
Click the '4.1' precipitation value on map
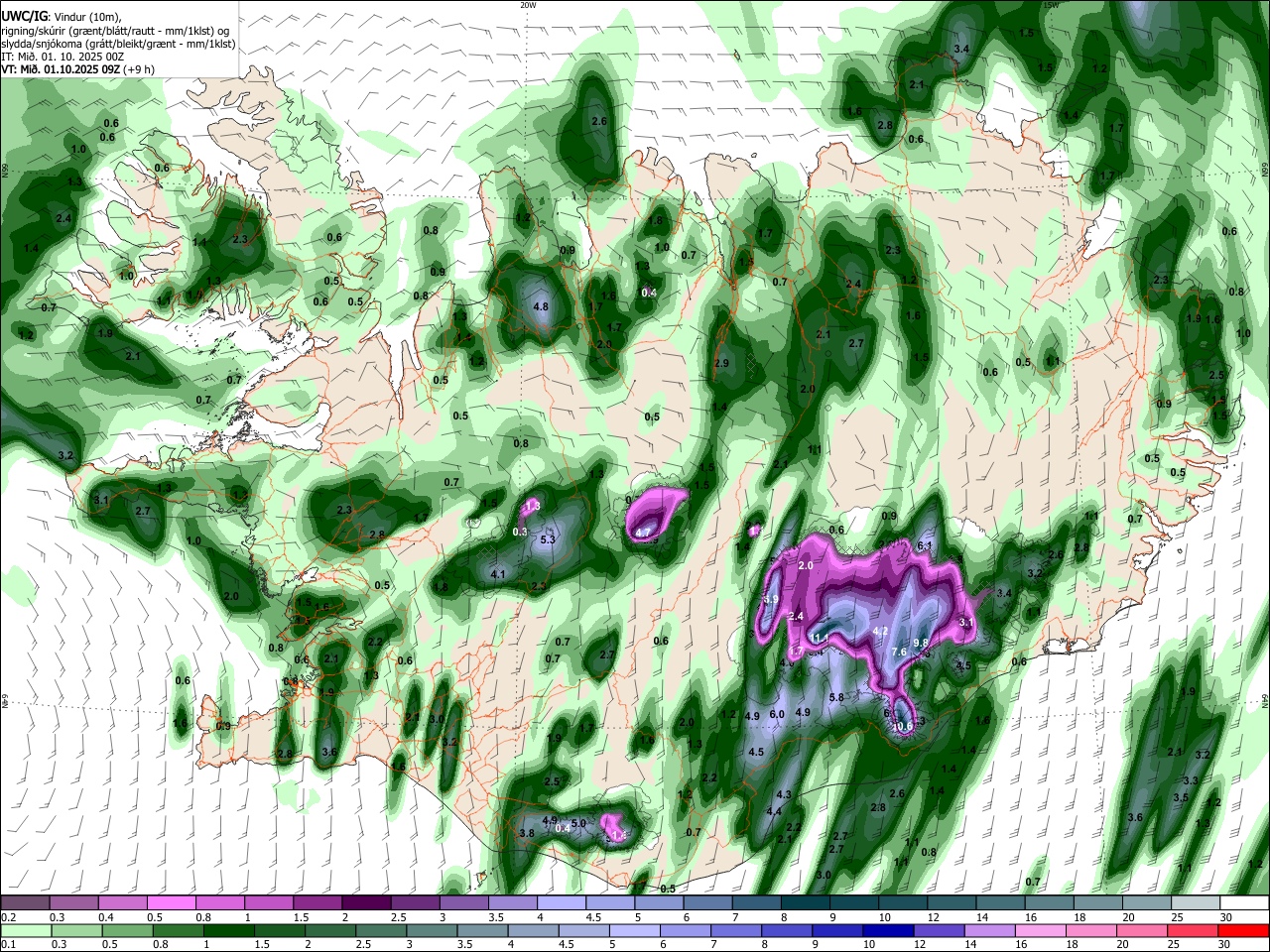click(499, 574)
